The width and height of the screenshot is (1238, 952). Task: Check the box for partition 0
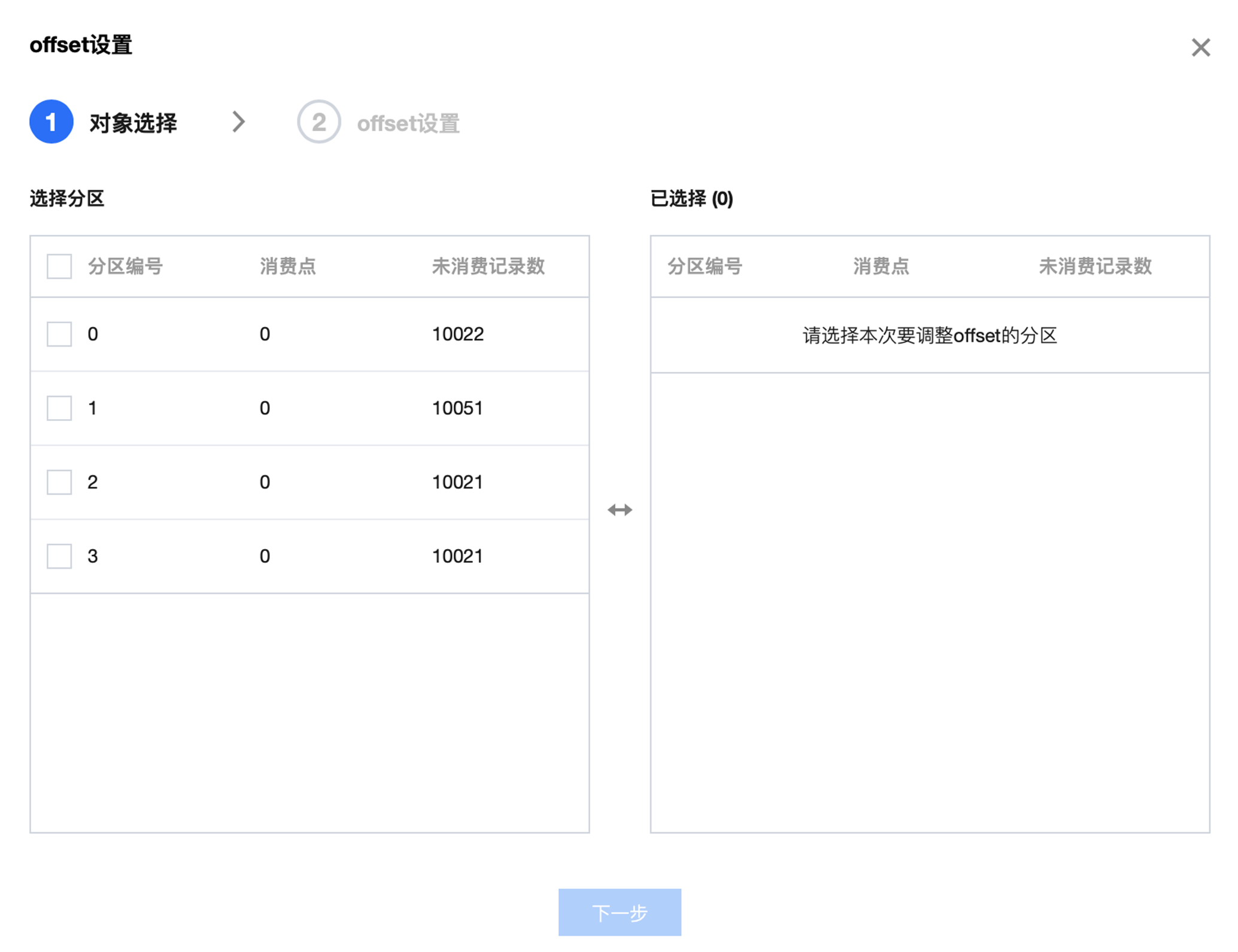(59, 334)
